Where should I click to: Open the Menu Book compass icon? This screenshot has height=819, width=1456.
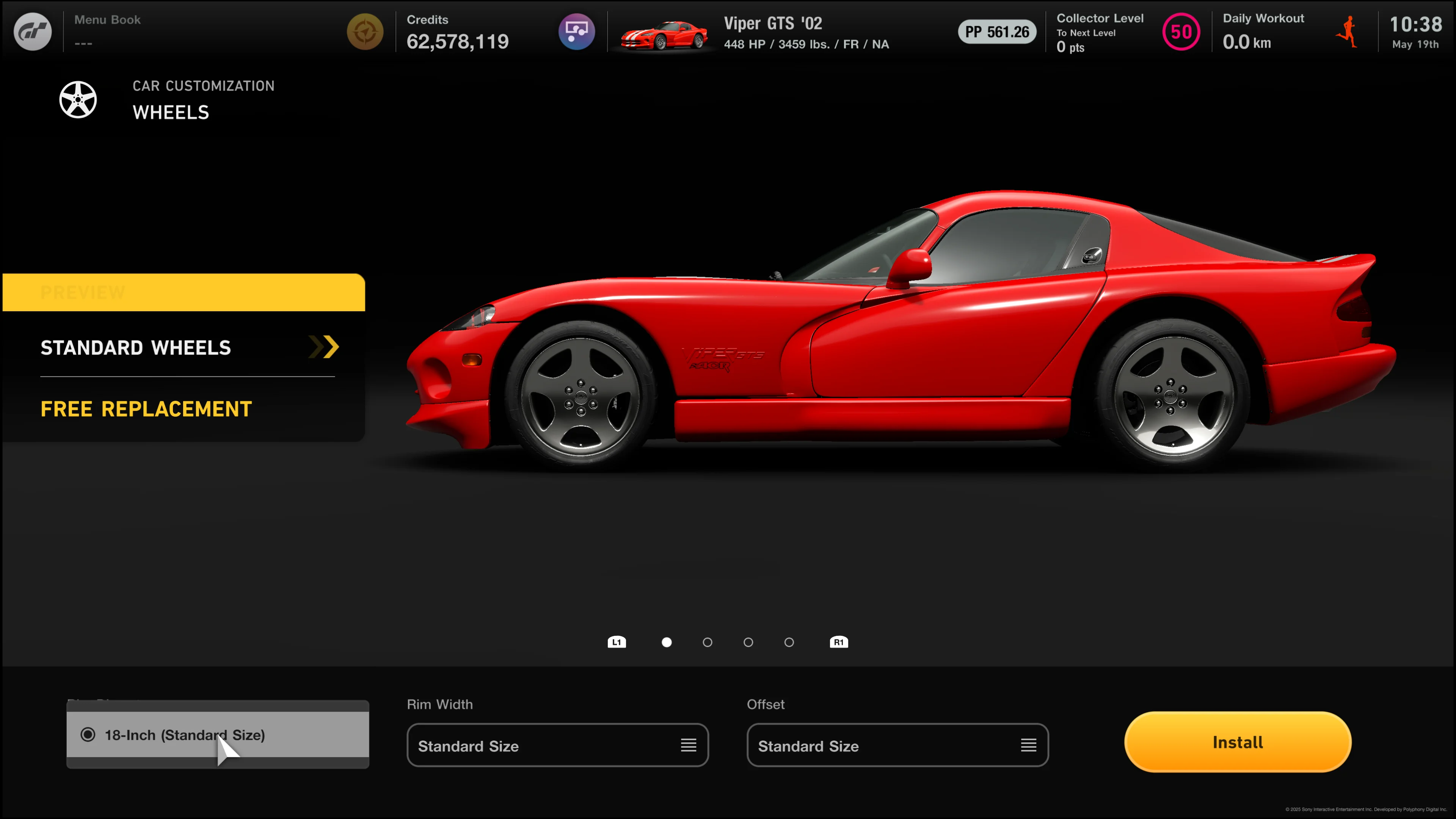364,31
